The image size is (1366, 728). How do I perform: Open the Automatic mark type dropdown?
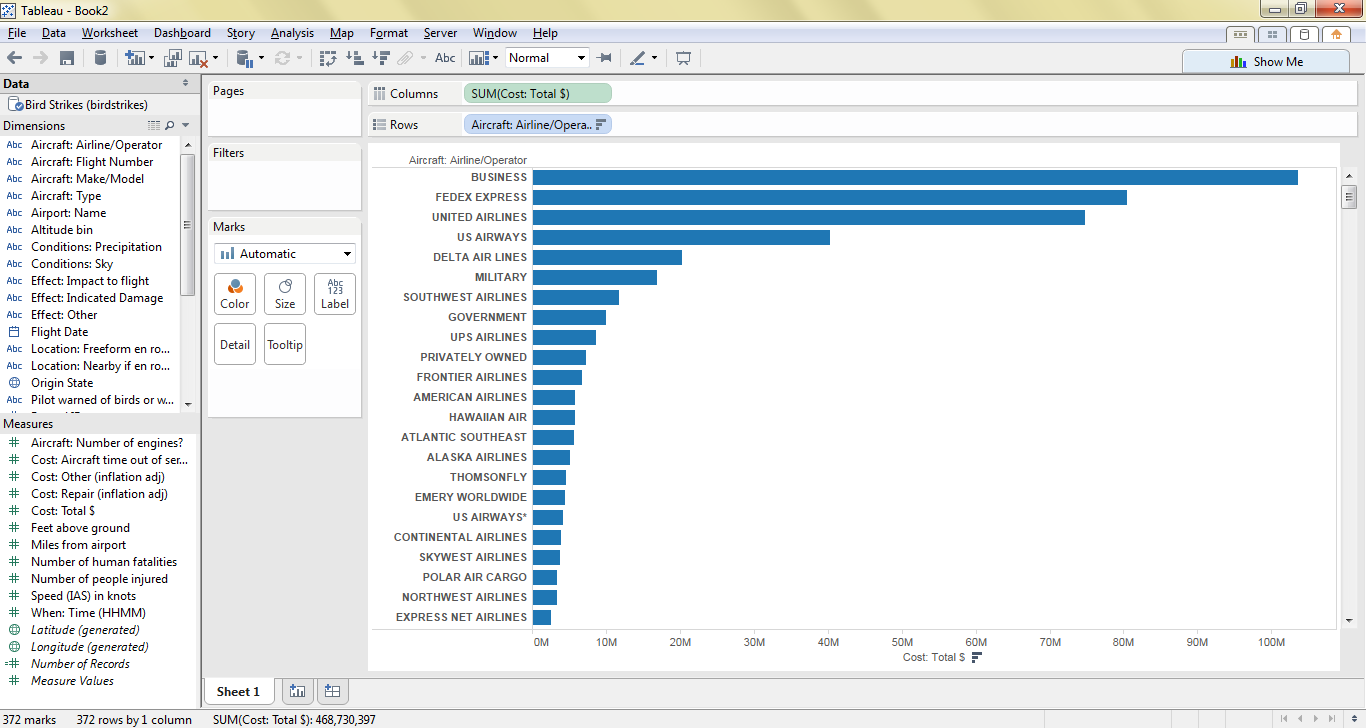284,254
